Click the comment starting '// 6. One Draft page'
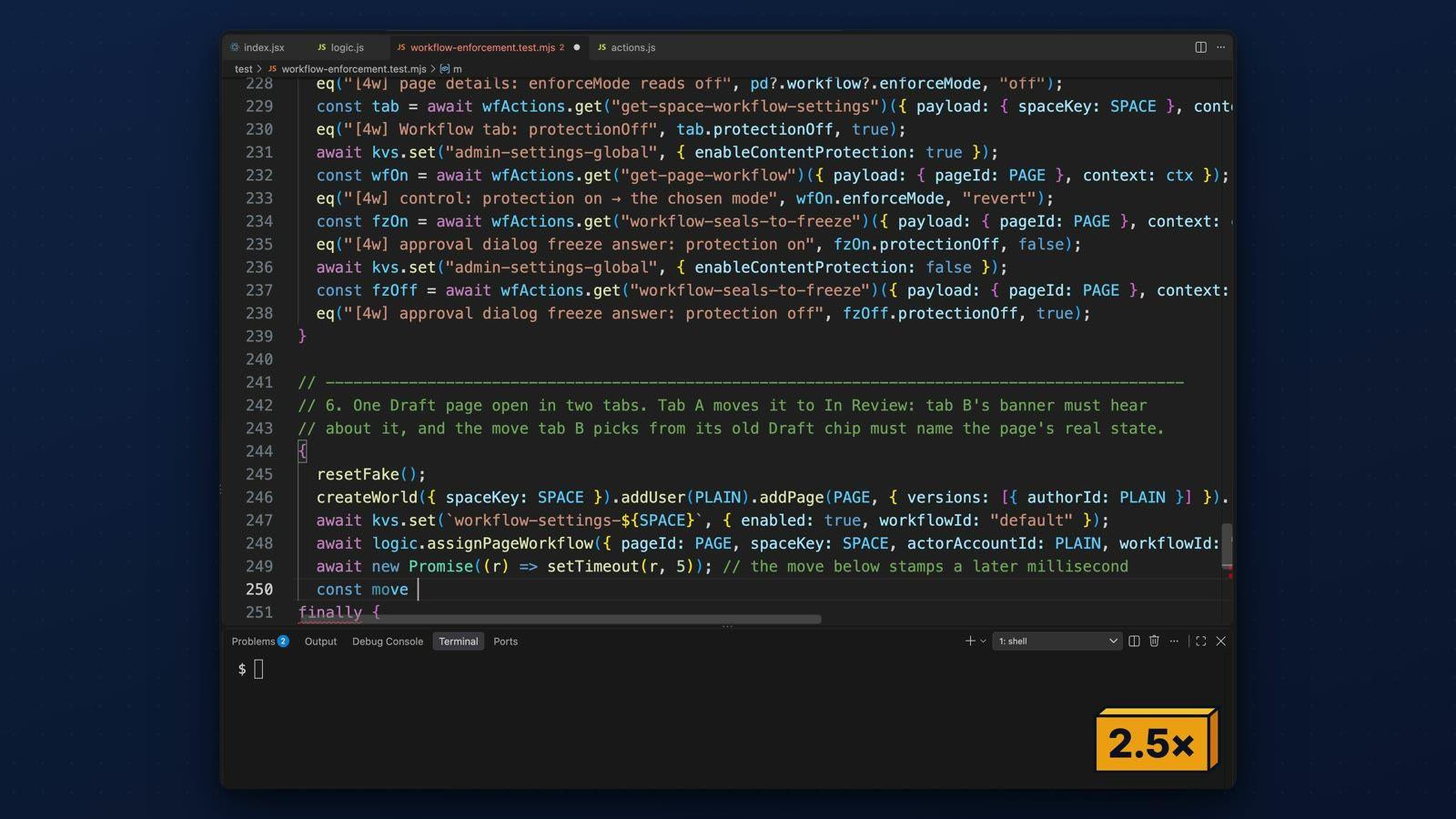 pyautogui.click(x=722, y=406)
